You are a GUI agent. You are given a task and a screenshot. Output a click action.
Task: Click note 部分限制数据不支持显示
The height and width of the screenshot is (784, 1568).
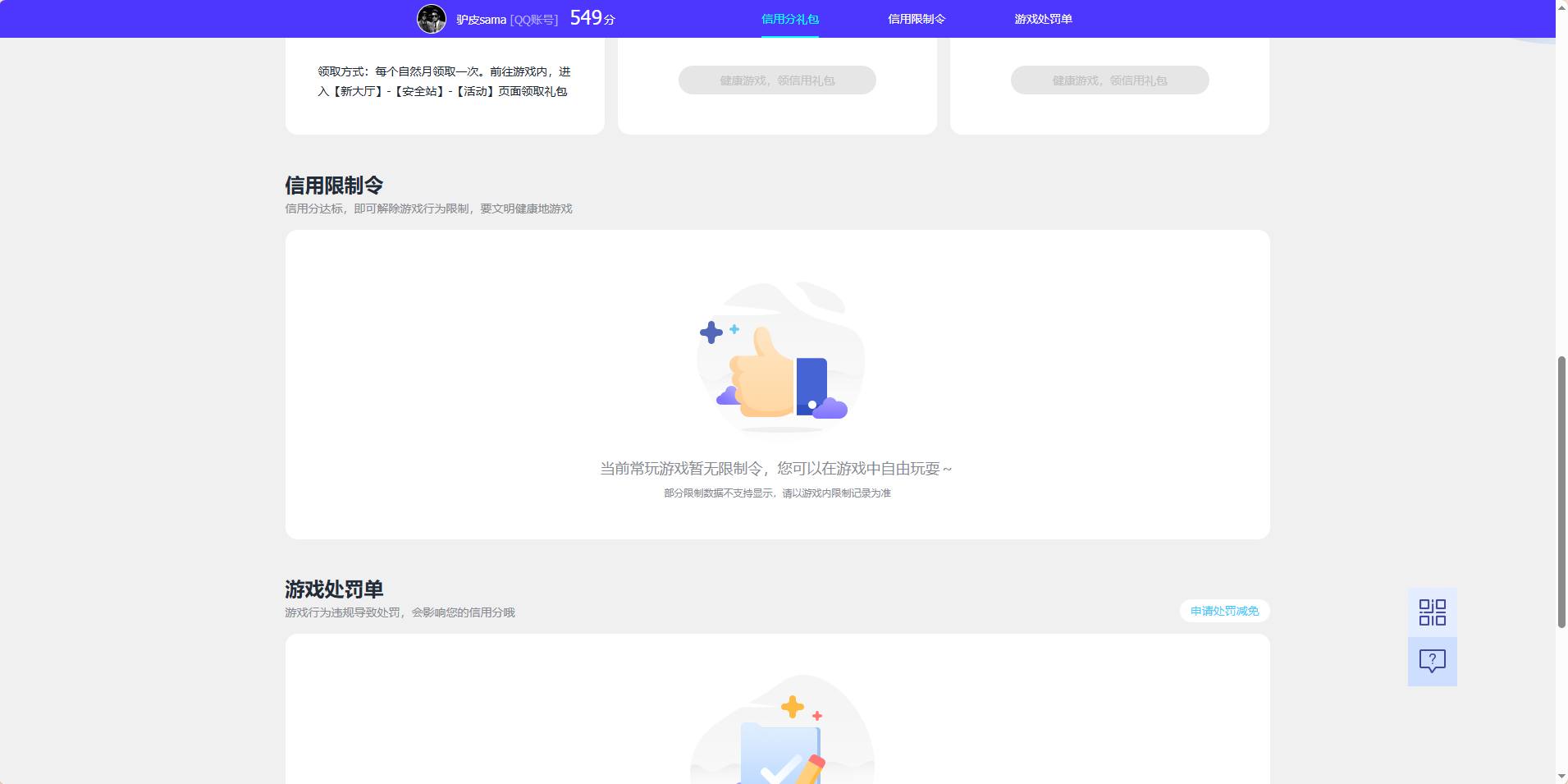pos(718,493)
